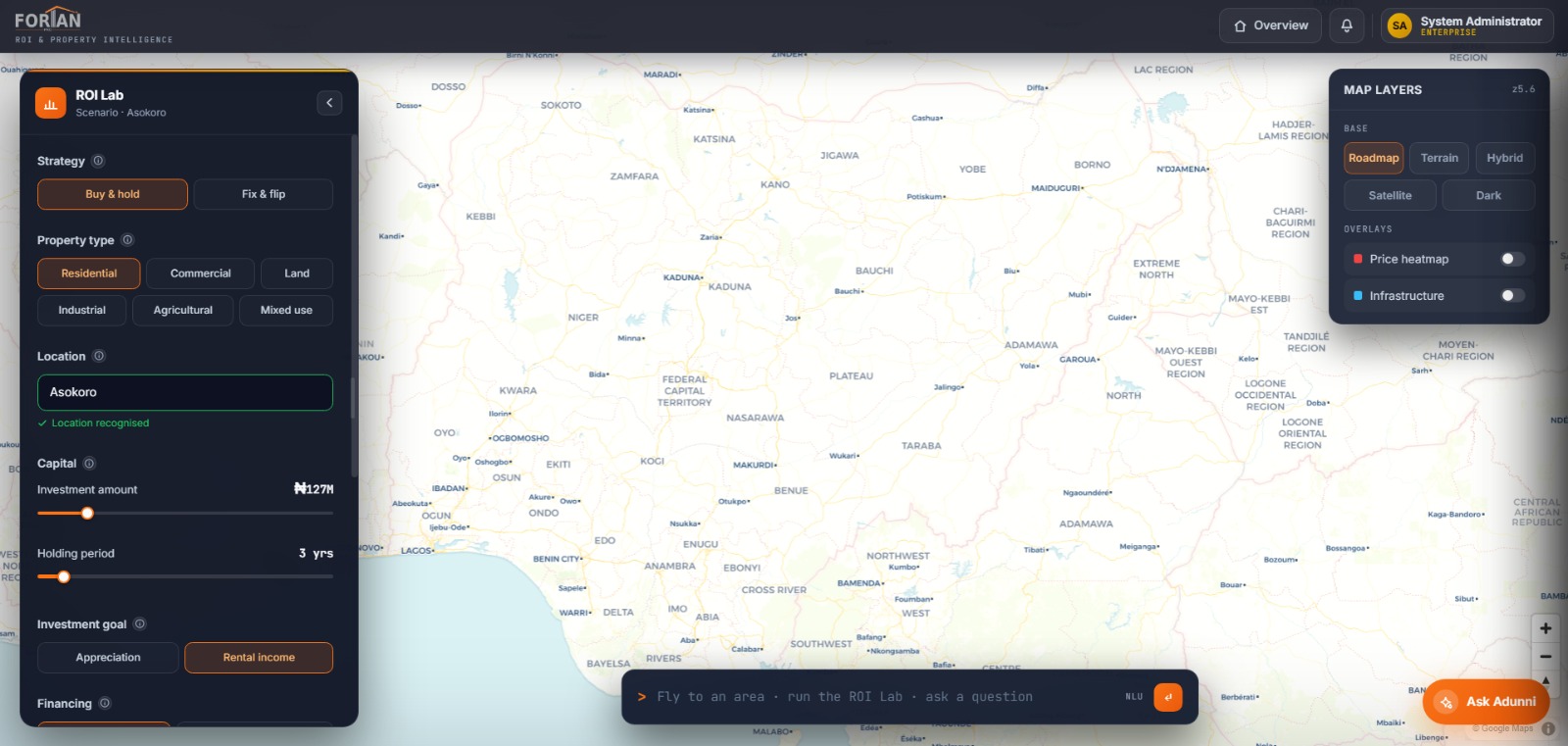Click the home icon in Overview
This screenshot has height=746, width=1568.
tap(1241, 26)
